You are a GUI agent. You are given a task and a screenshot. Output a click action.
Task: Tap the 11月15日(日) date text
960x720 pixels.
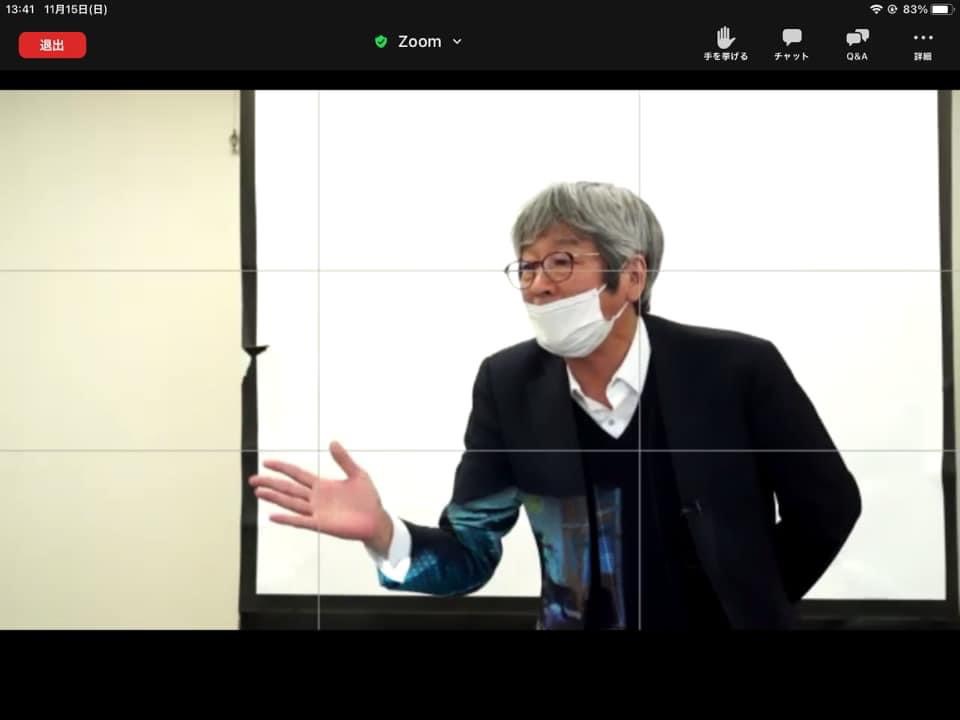[75, 9]
